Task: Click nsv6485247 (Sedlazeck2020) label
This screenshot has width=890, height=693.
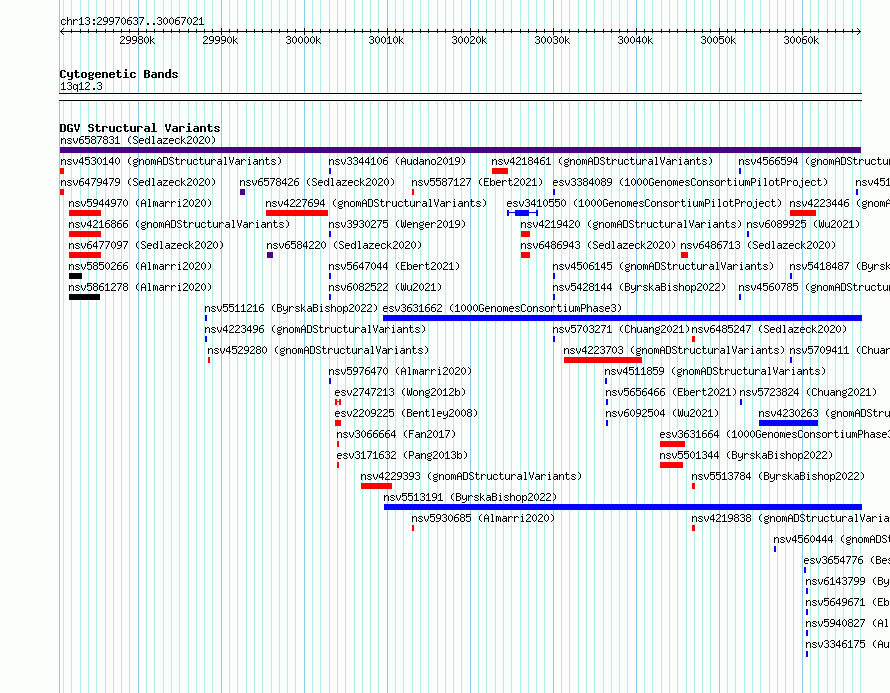Action: [769, 329]
